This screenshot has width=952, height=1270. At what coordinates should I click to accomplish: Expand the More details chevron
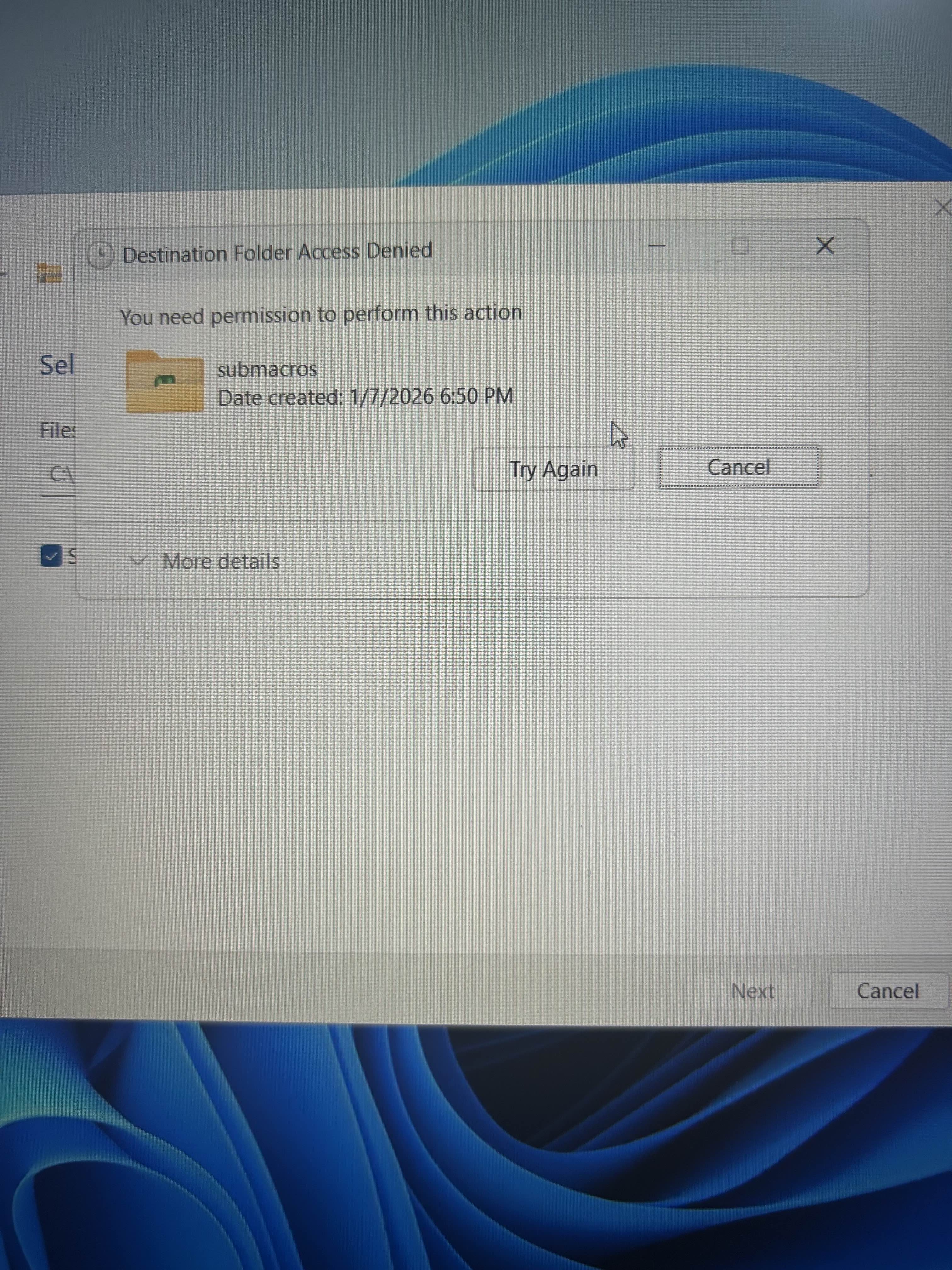click(138, 560)
